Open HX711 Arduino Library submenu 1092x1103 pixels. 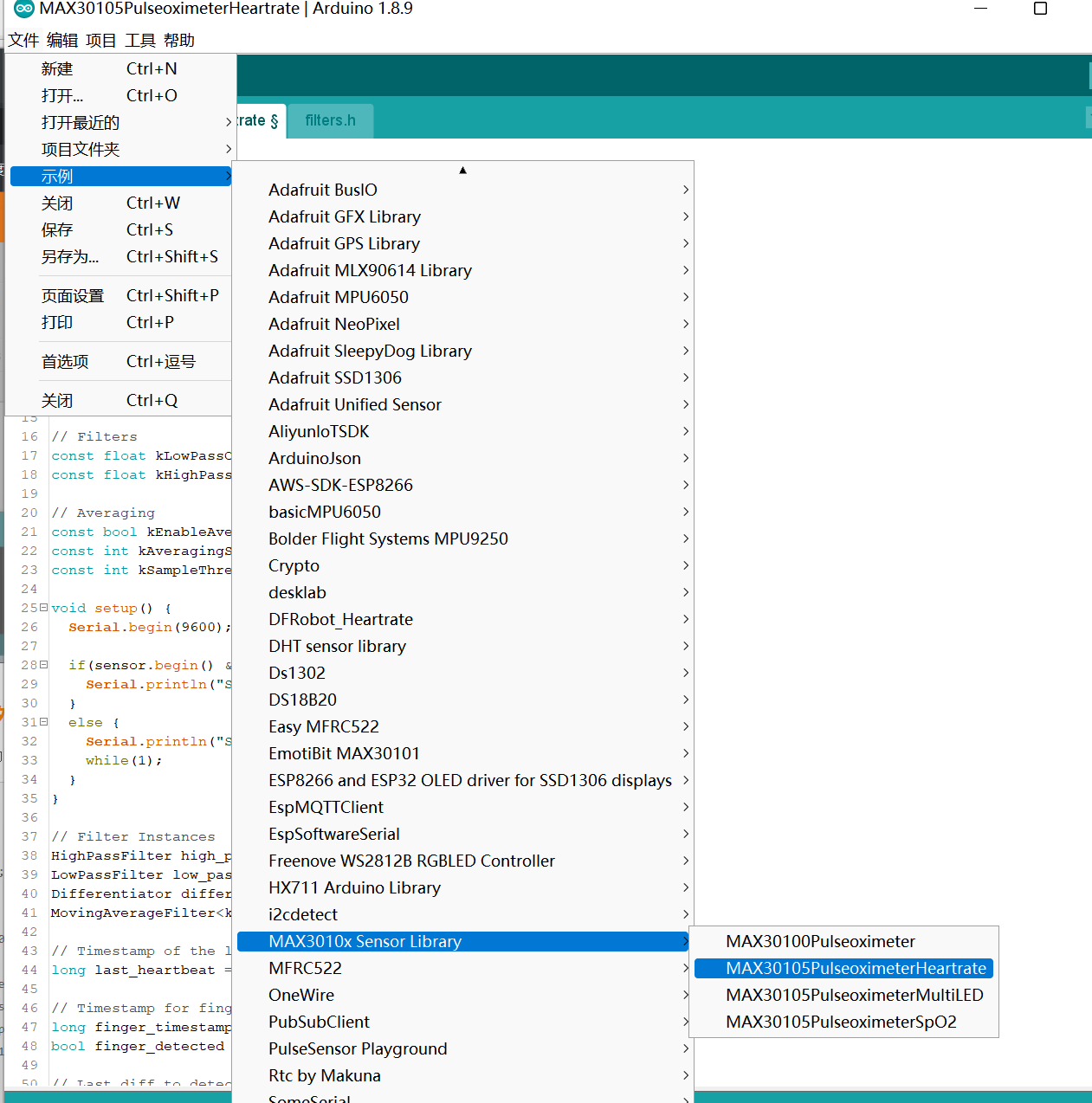[x=463, y=887]
